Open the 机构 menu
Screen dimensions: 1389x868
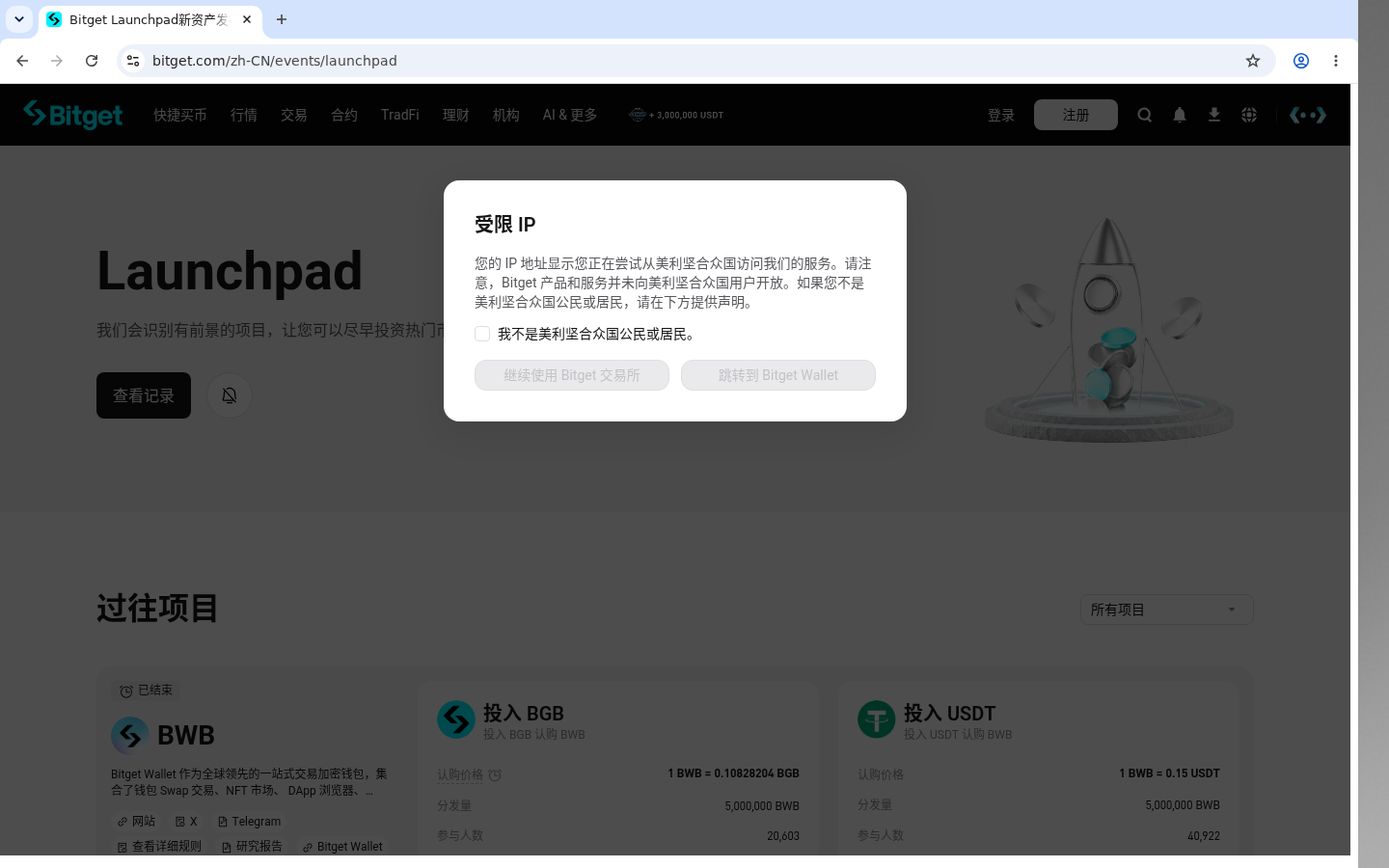point(506,115)
